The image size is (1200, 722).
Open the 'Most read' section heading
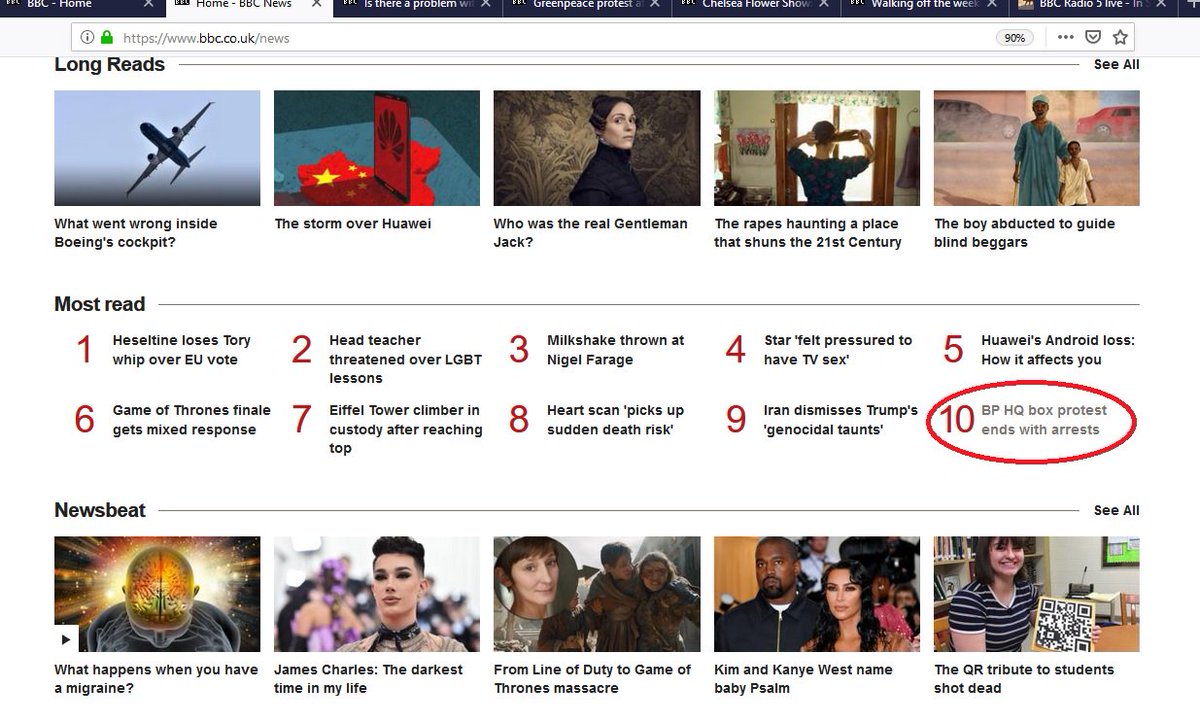[x=99, y=304]
